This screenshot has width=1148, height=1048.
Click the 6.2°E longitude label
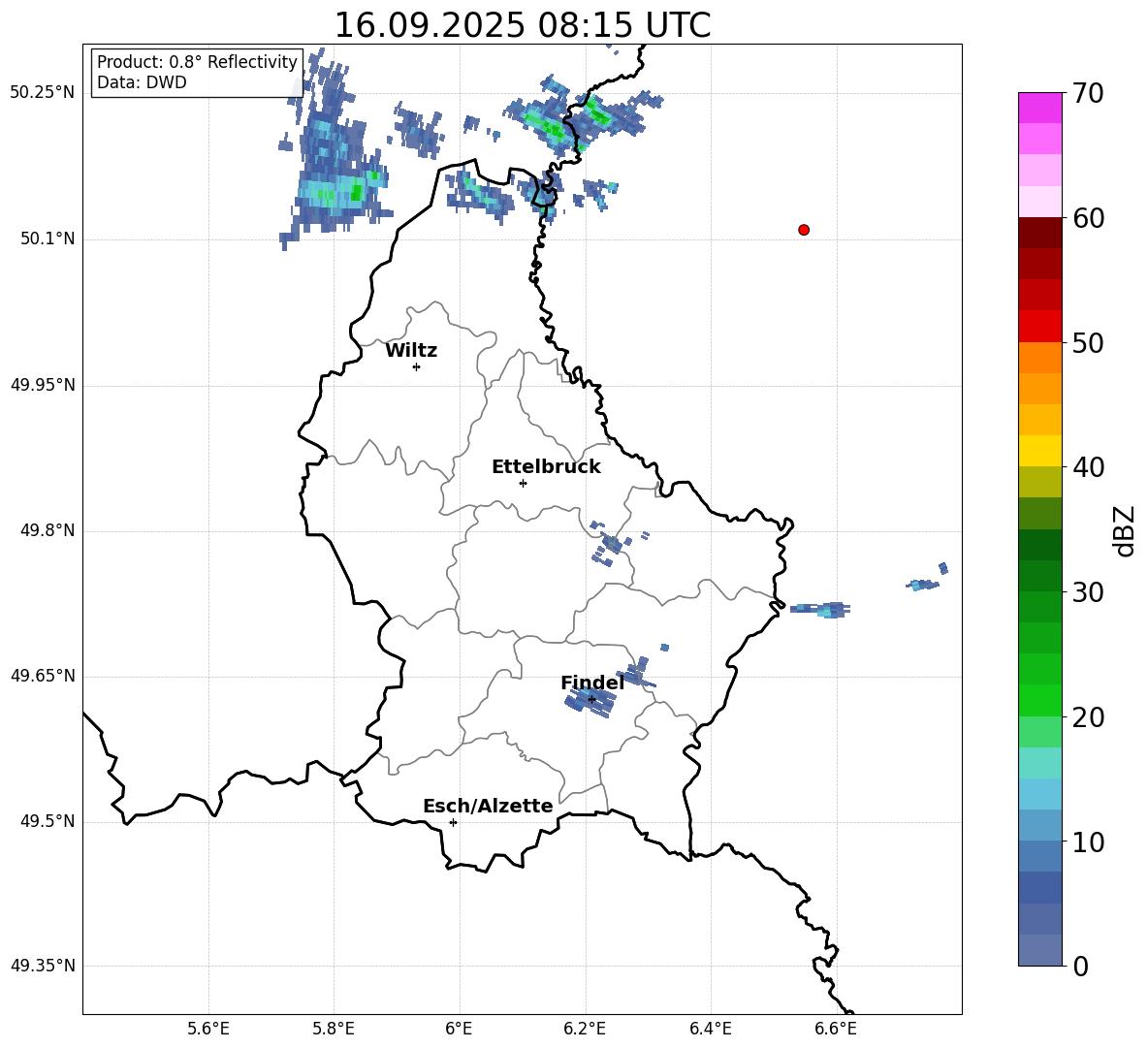[585, 1029]
